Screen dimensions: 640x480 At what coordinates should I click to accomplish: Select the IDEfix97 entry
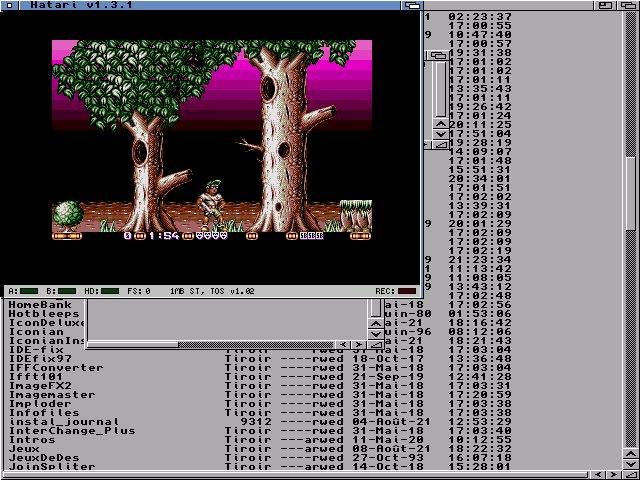coord(40,358)
